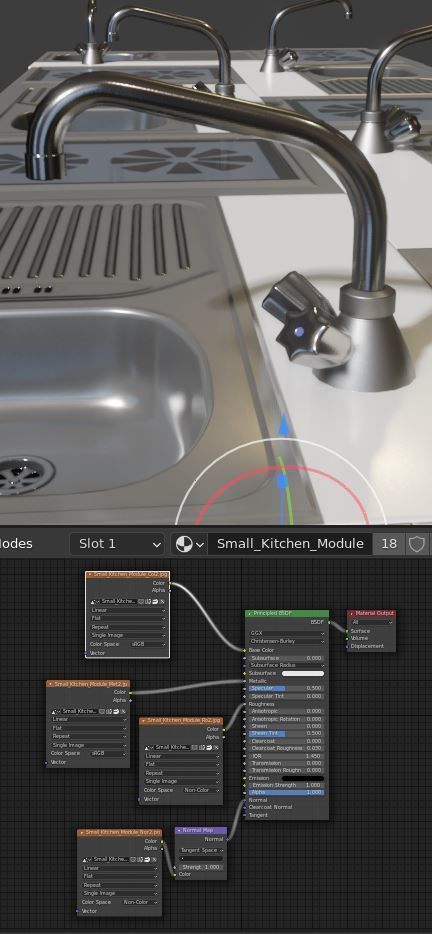
Task: Click fake user shield icon on Col2 node
Action: point(141,601)
